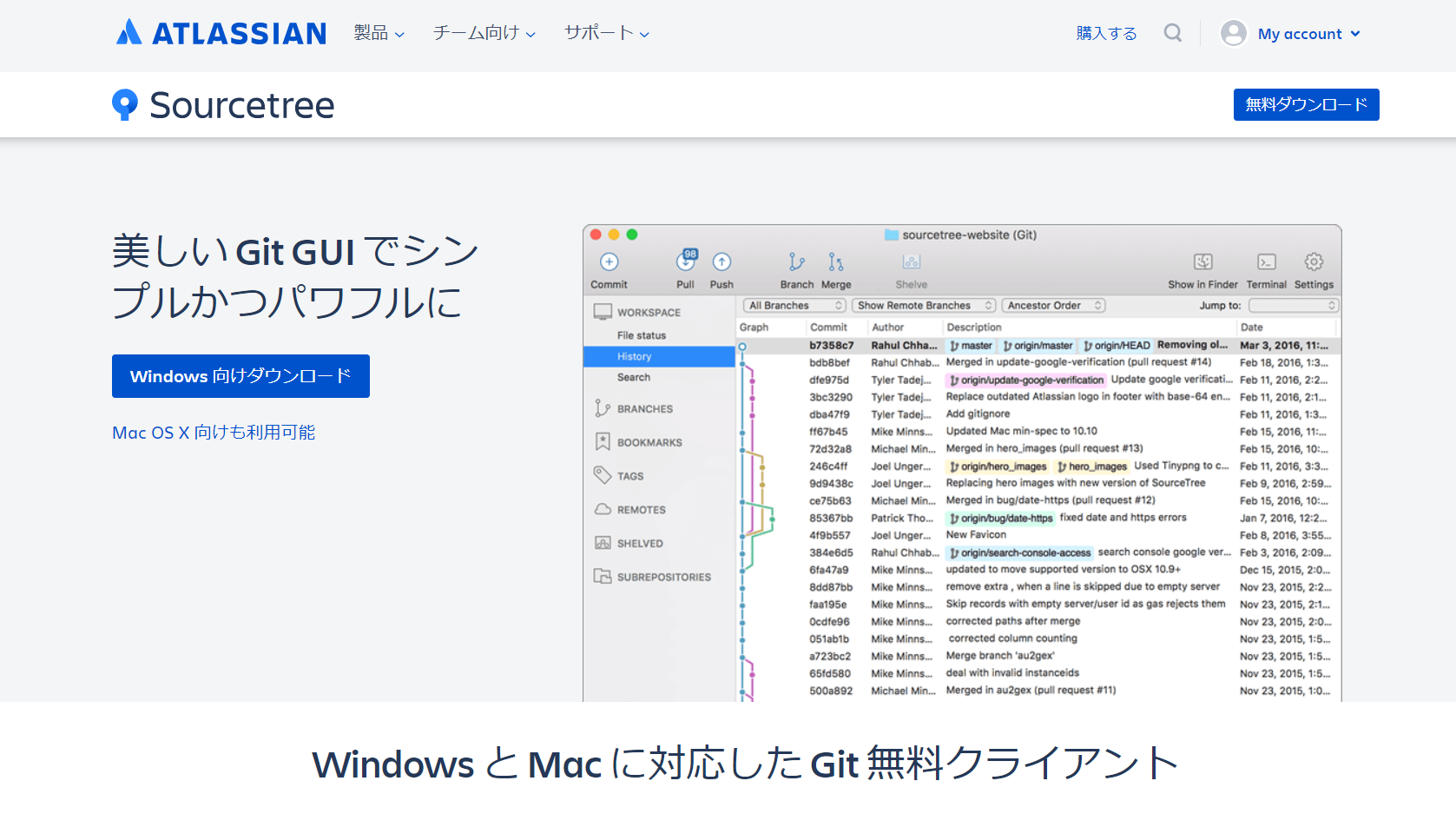Open the My account dropdown
This screenshot has width=1456, height=814.
(1309, 34)
